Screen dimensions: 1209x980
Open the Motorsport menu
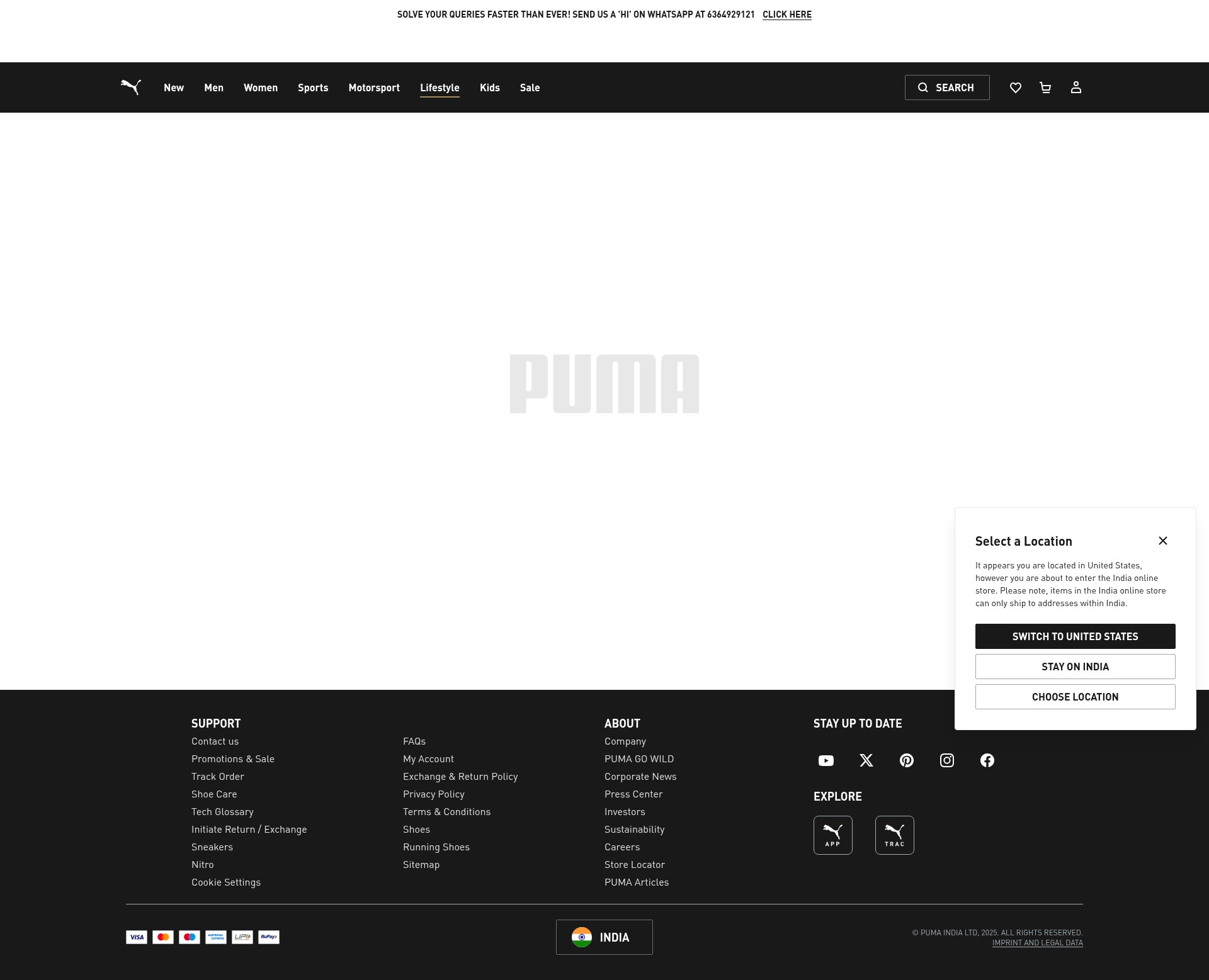(374, 87)
